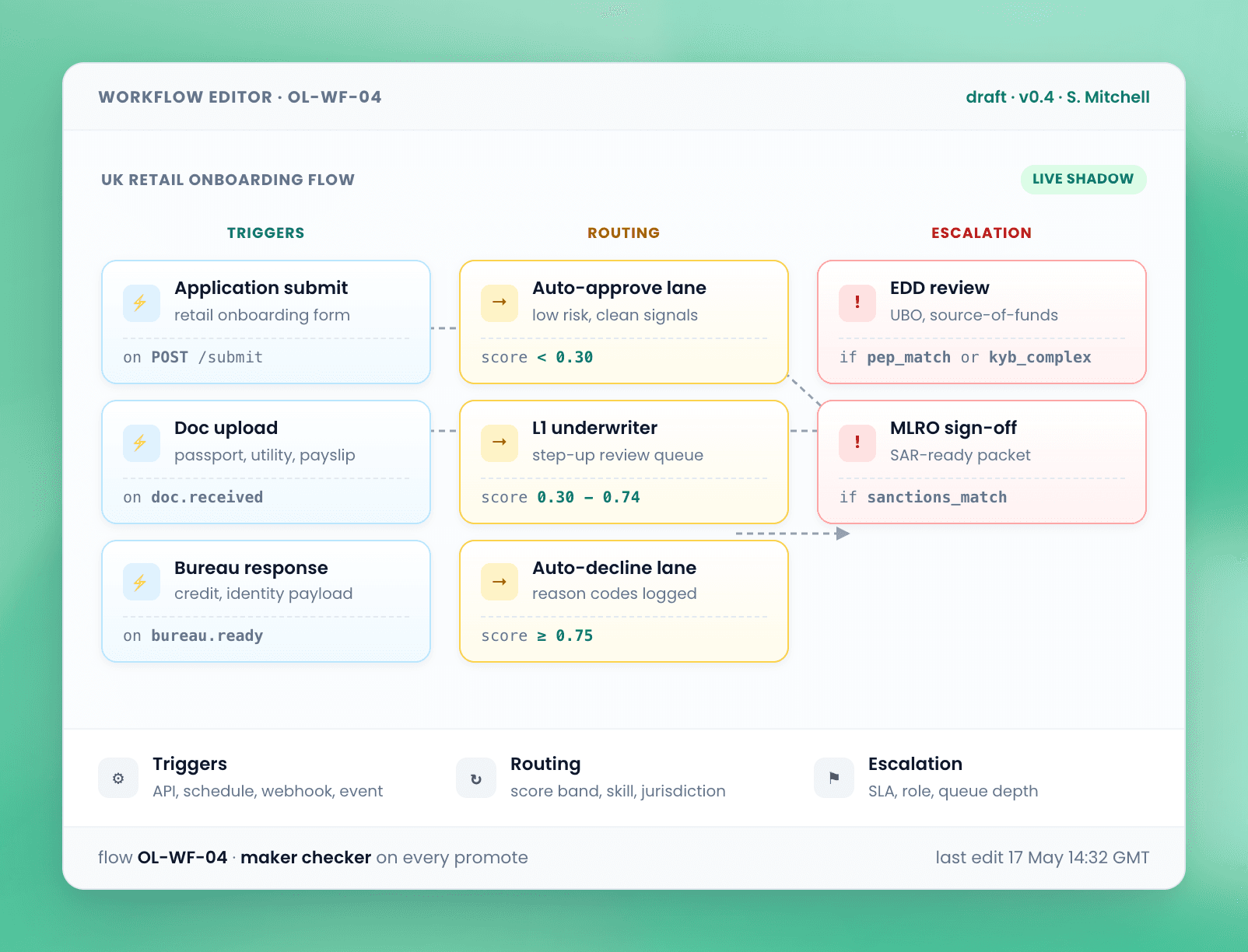Click the lightning icon on Application submit card
Image resolution: width=1248 pixels, height=952 pixels.
(142, 303)
